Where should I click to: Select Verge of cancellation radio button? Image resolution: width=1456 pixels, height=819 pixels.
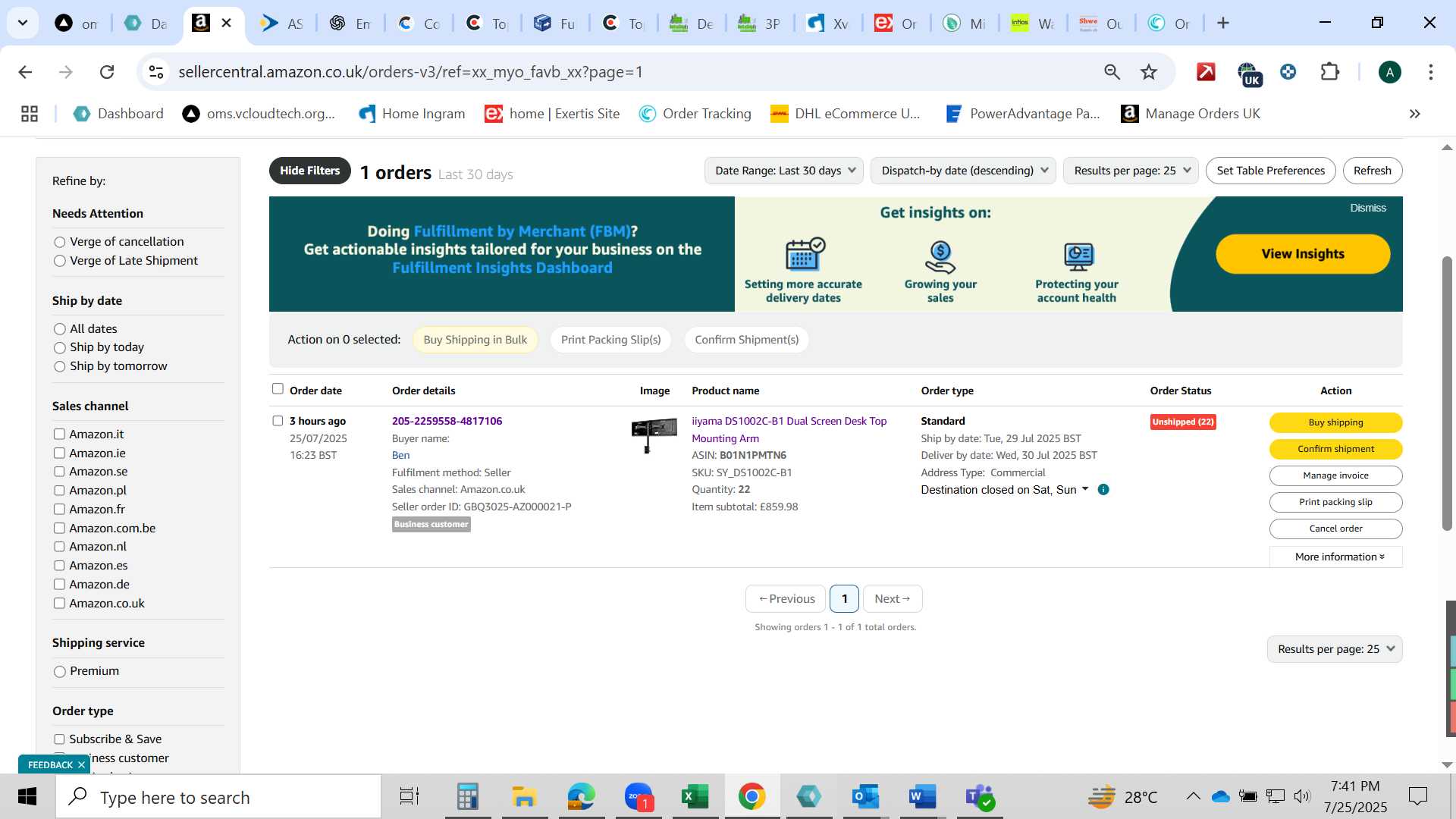coord(60,243)
